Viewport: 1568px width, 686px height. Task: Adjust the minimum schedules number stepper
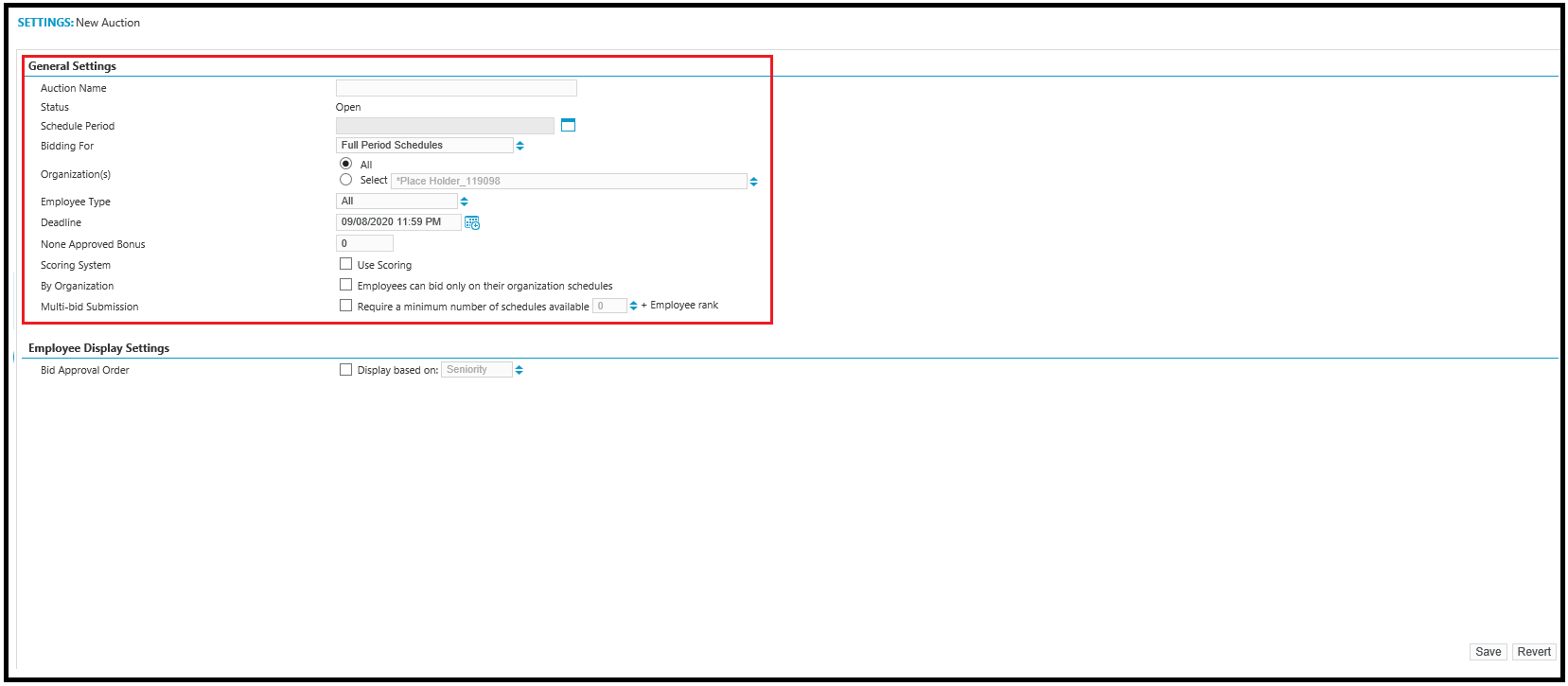[x=633, y=306]
